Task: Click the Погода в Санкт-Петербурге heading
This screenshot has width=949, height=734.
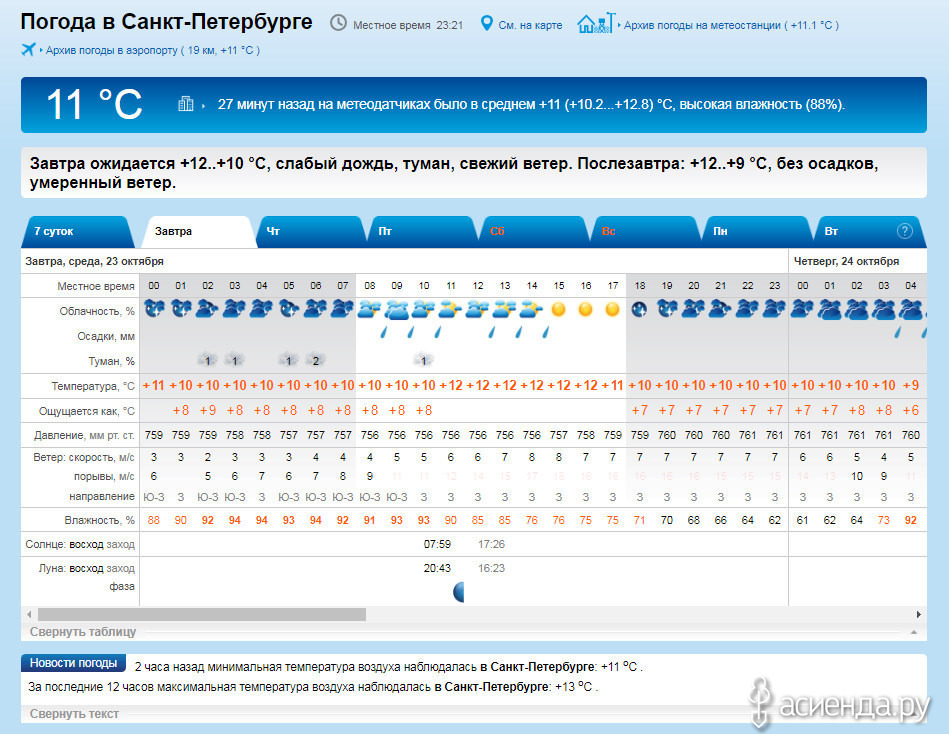Action: pyautogui.click(x=166, y=22)
